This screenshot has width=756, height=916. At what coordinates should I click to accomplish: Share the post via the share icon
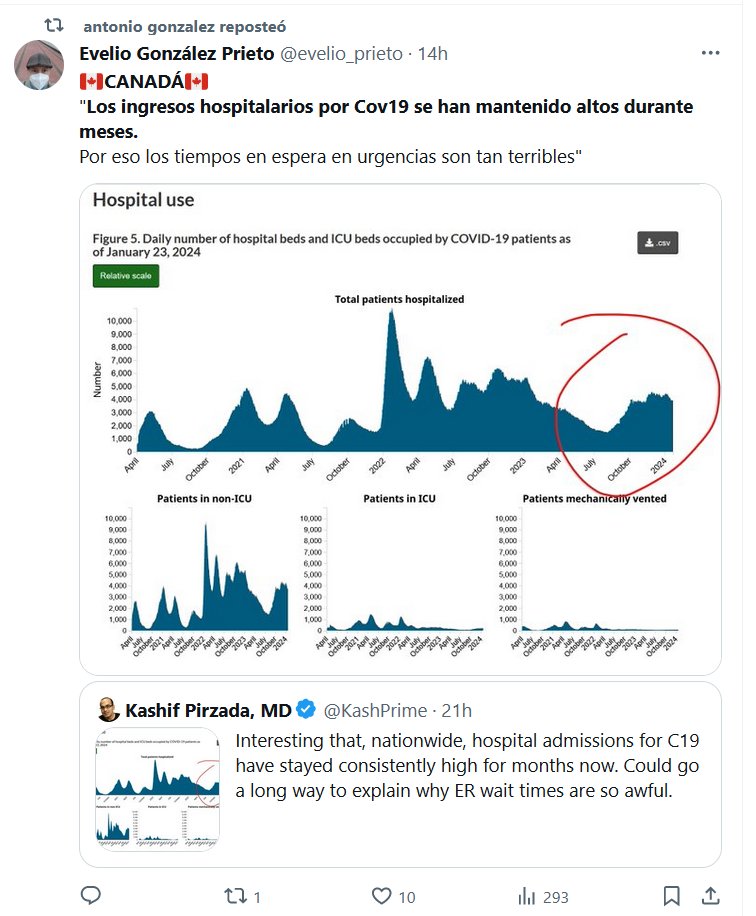tap(710, 895)
